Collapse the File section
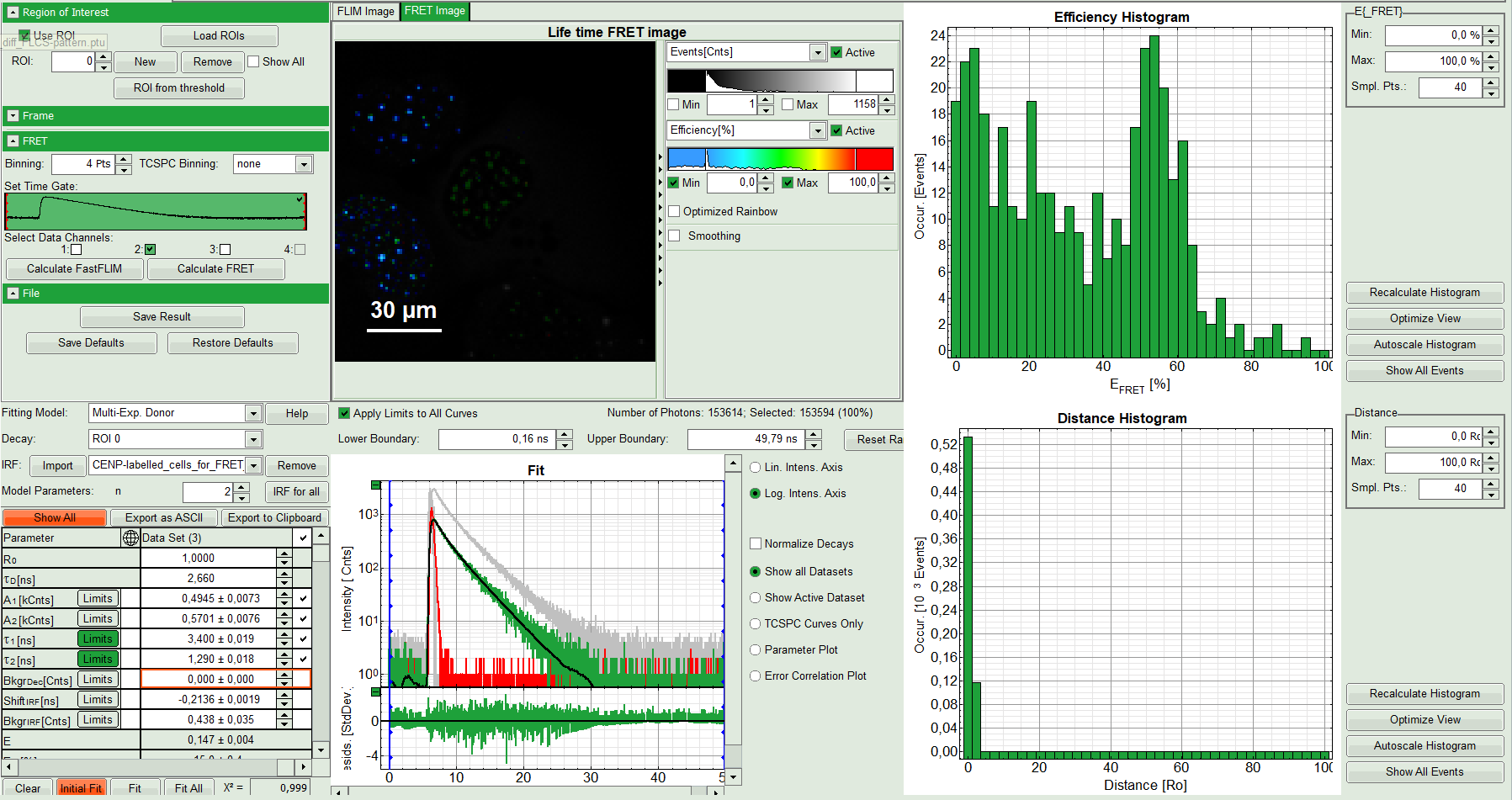The height and width of the screenshot is (800, 1512). 13,294
